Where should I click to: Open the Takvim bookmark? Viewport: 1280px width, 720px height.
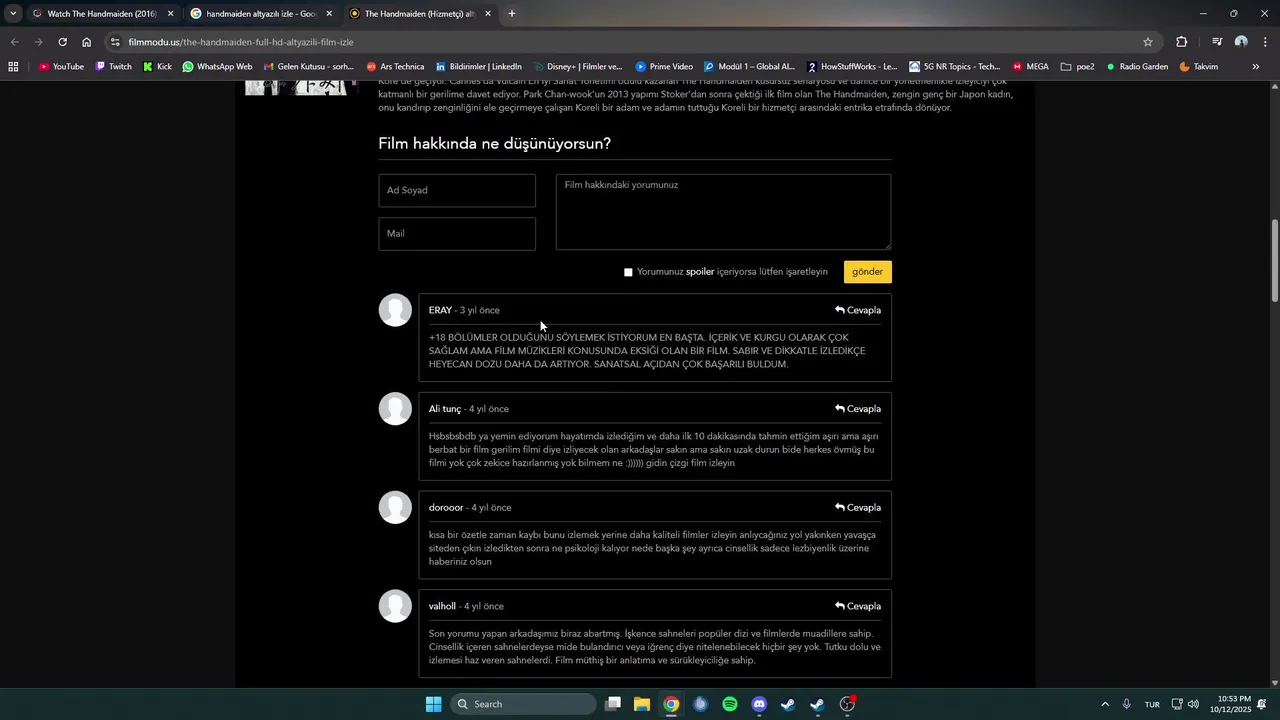coord(1198,67)
